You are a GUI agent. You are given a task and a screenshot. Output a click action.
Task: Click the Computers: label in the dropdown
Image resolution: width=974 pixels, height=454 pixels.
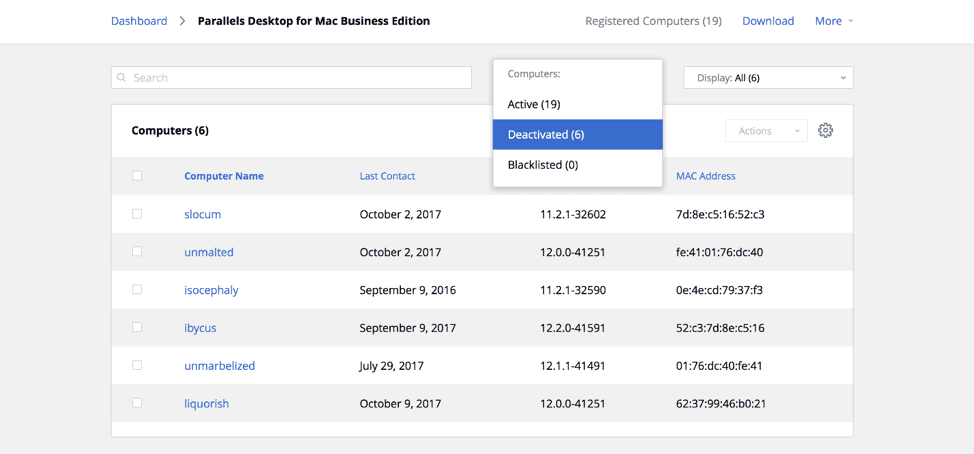[x=534, y=74]
